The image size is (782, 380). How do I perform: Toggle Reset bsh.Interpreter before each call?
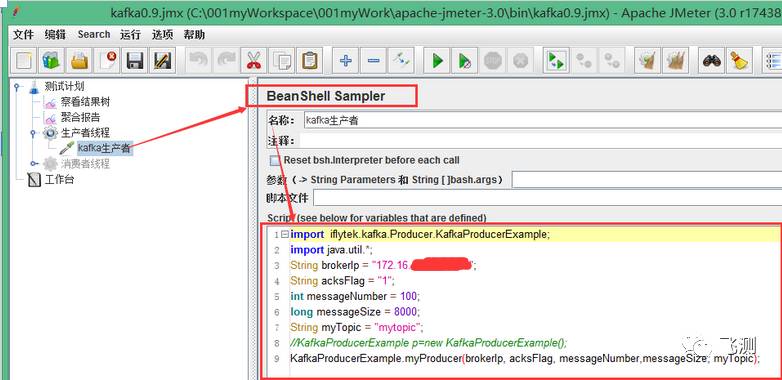click(x=275, y=161)
